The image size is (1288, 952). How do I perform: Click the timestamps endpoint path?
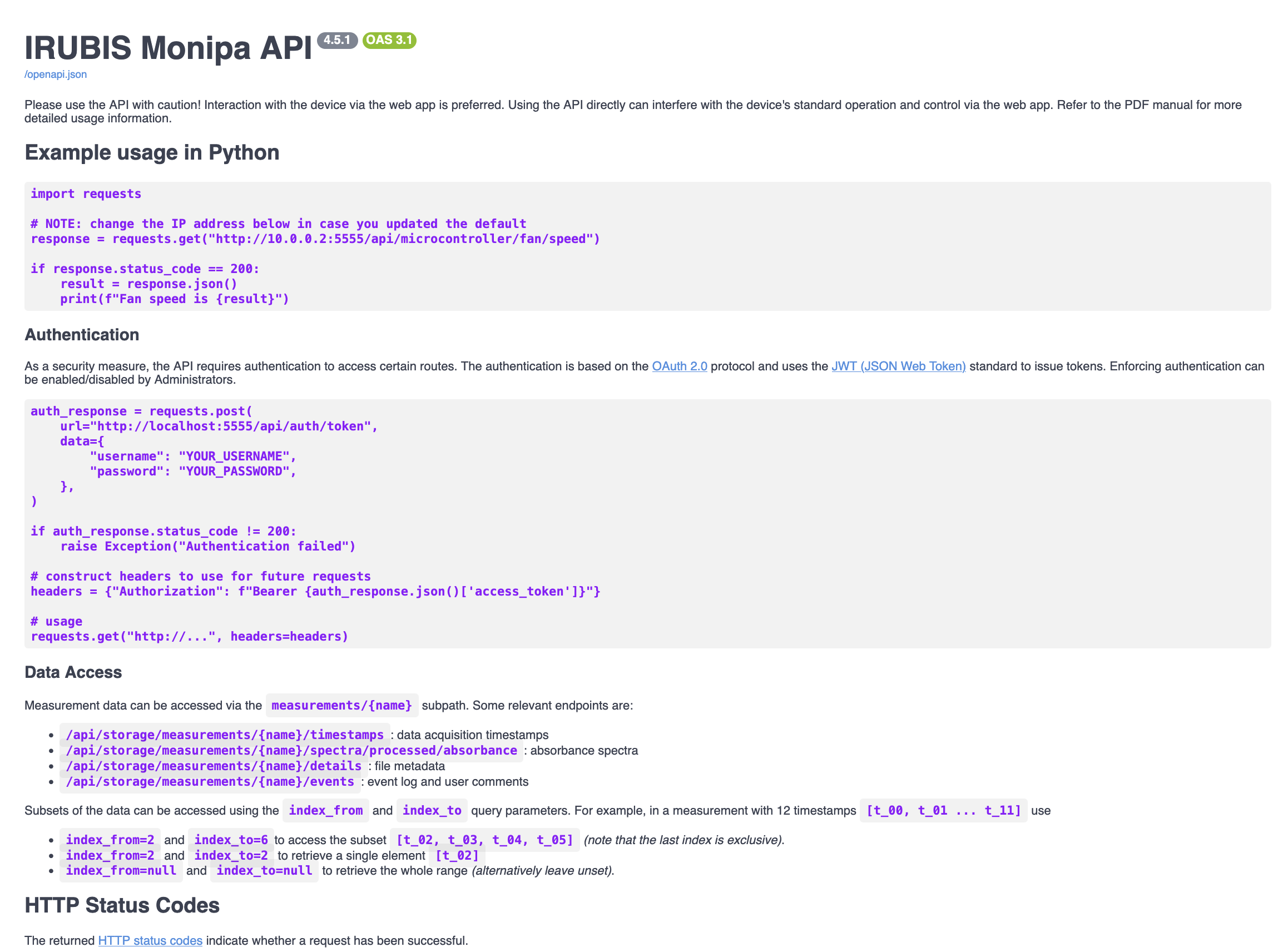224,735
